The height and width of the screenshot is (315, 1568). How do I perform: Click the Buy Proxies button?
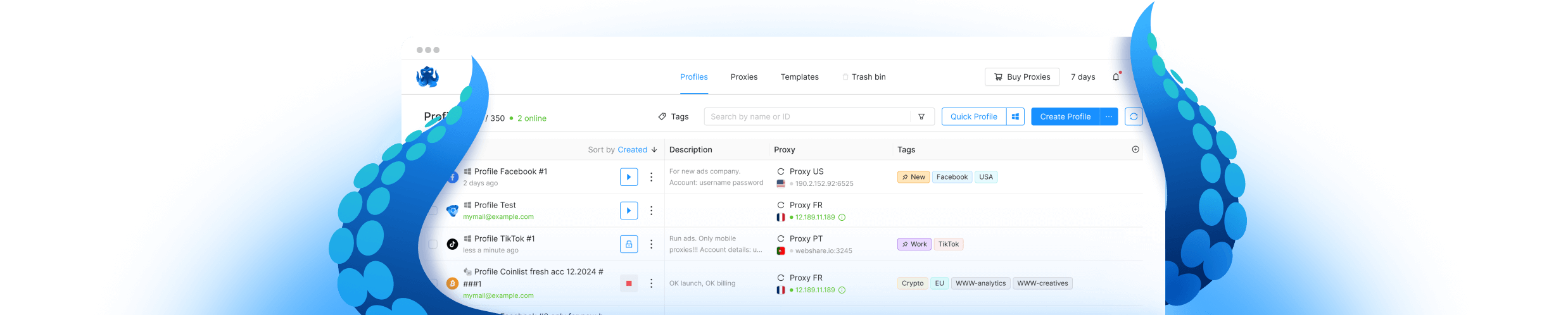coord(1021,77)
